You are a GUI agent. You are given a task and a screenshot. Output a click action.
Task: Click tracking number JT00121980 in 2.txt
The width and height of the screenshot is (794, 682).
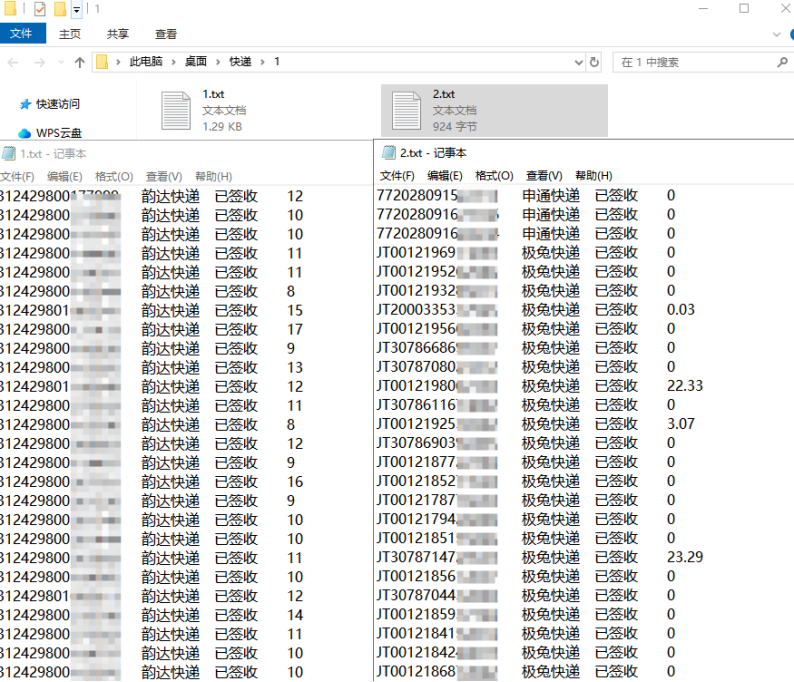click(416, 386)
